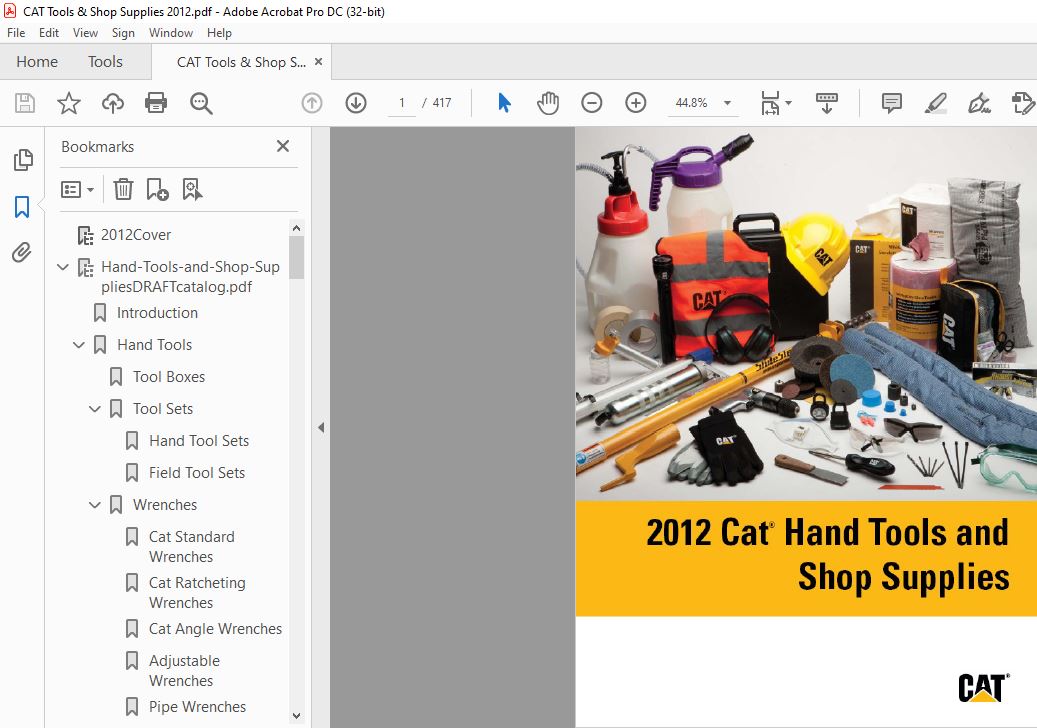Open Adjustable Wrenches bookmark
Image resolution: width=1037 pixels, height=728 pixels.
point(185,671)
